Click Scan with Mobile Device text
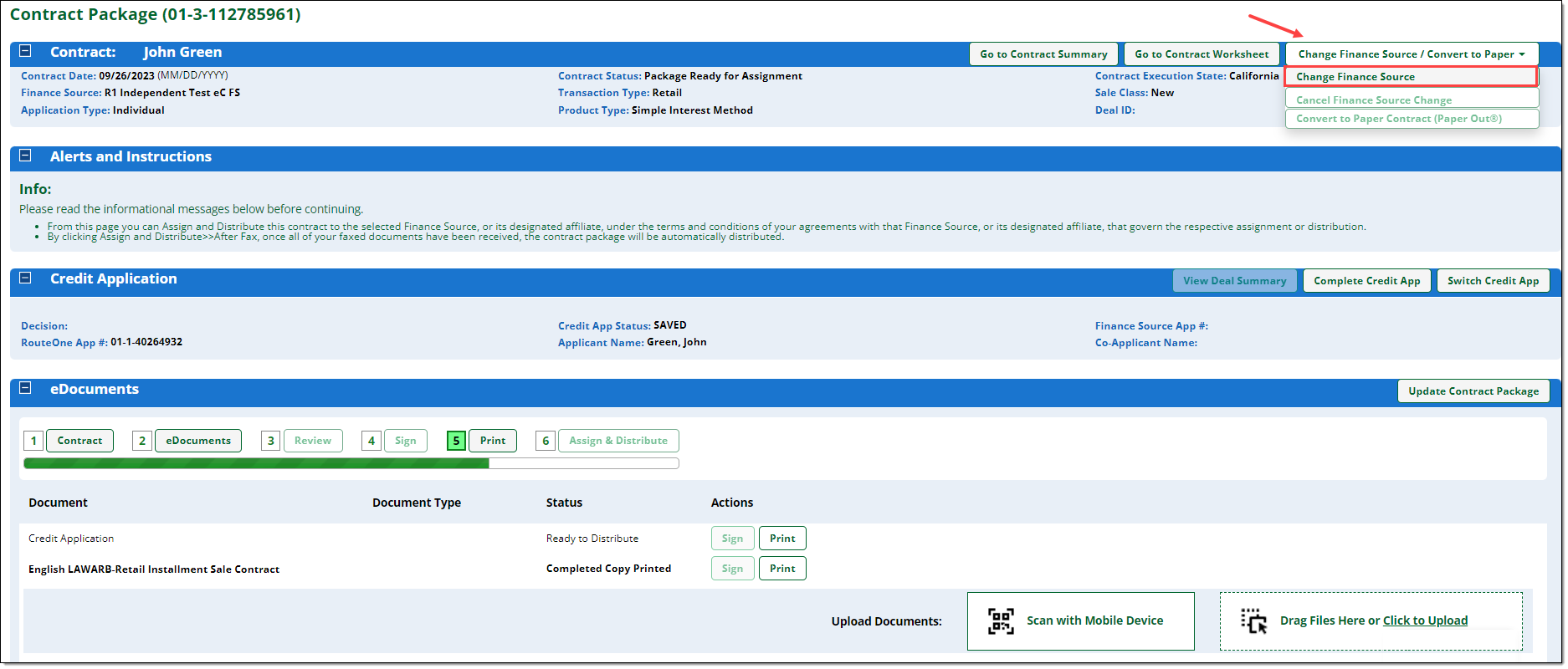 1094,620
